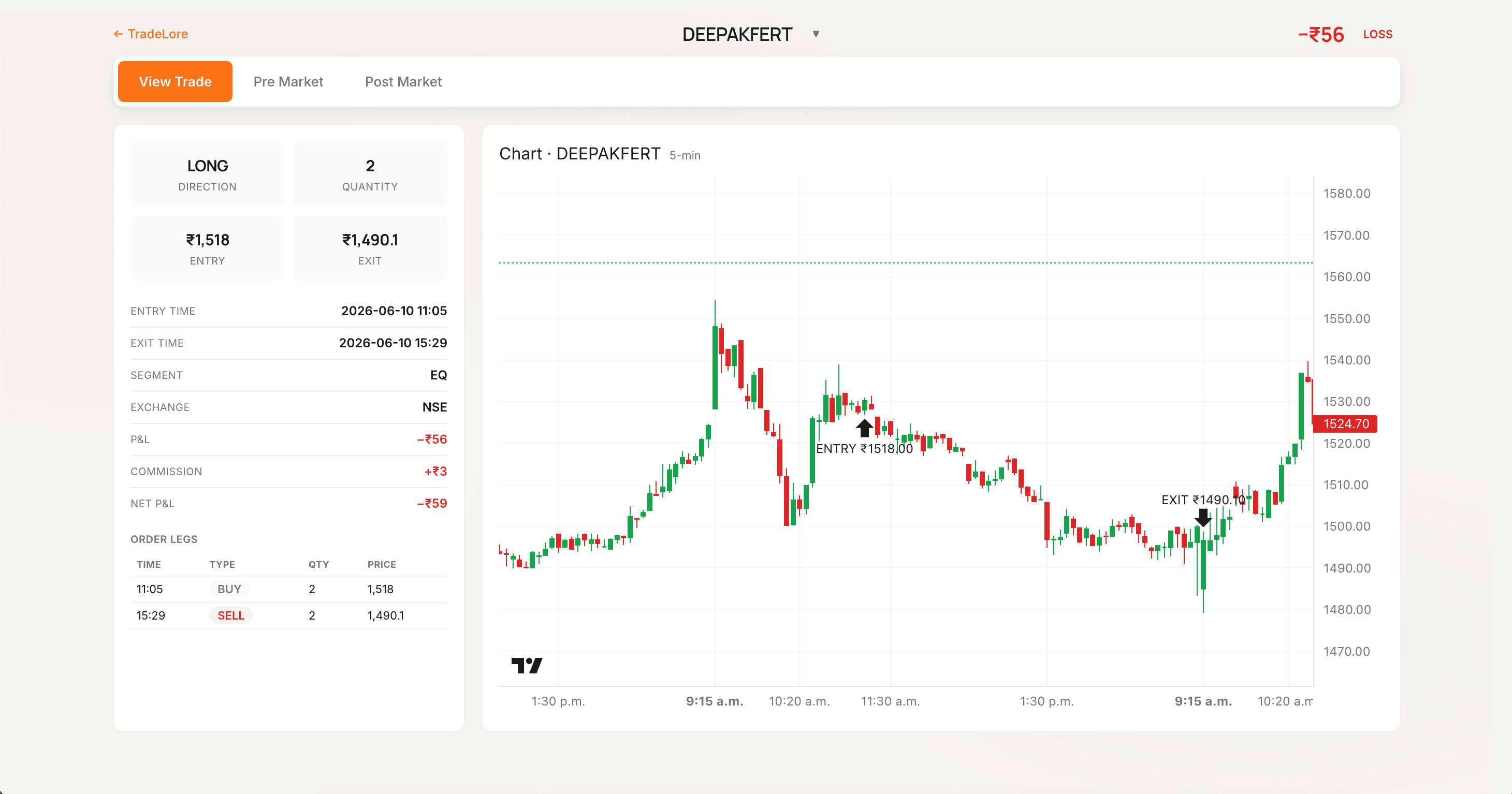Switch to the Pre Market tab
This screenshot has height=794, width=1512.
pyautogui.click(x=288, y=82)
